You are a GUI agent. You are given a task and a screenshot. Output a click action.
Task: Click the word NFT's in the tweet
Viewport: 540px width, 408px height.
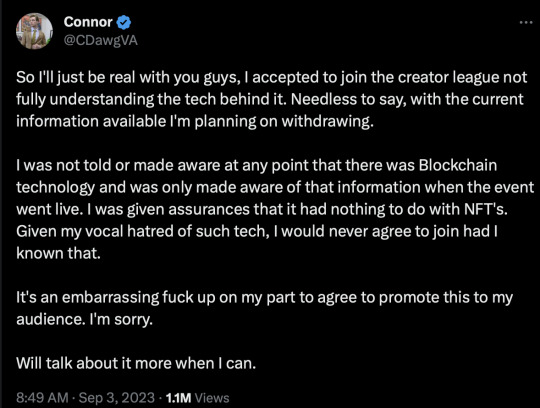pos(486,209)
